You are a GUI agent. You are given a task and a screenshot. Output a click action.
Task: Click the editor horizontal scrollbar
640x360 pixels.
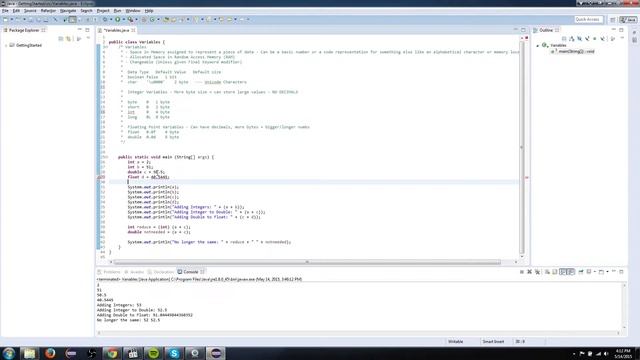(307, 262)
